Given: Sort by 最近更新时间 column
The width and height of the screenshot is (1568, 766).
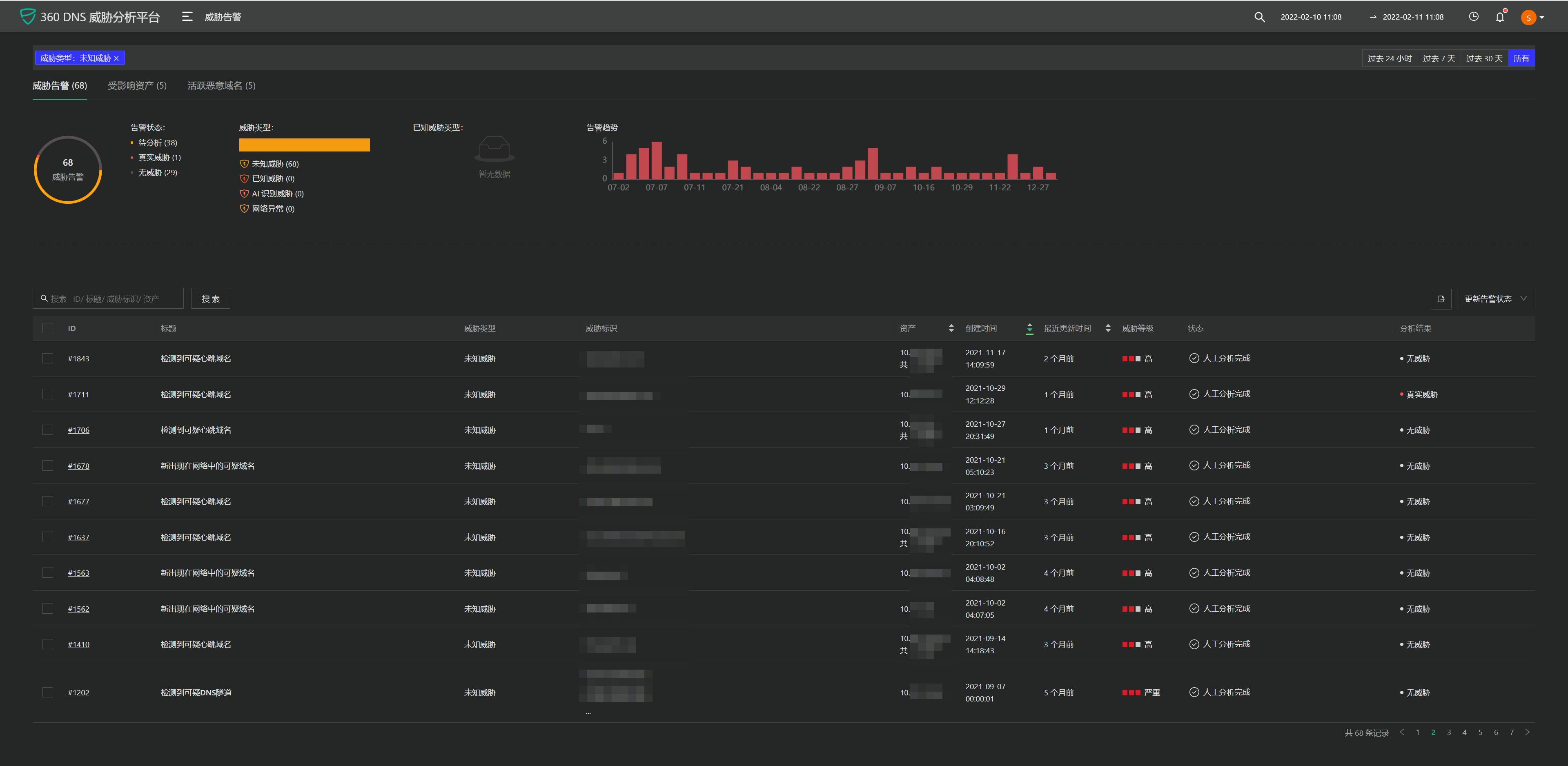Looking at the screenshot, I should (x=1108, y=328).
